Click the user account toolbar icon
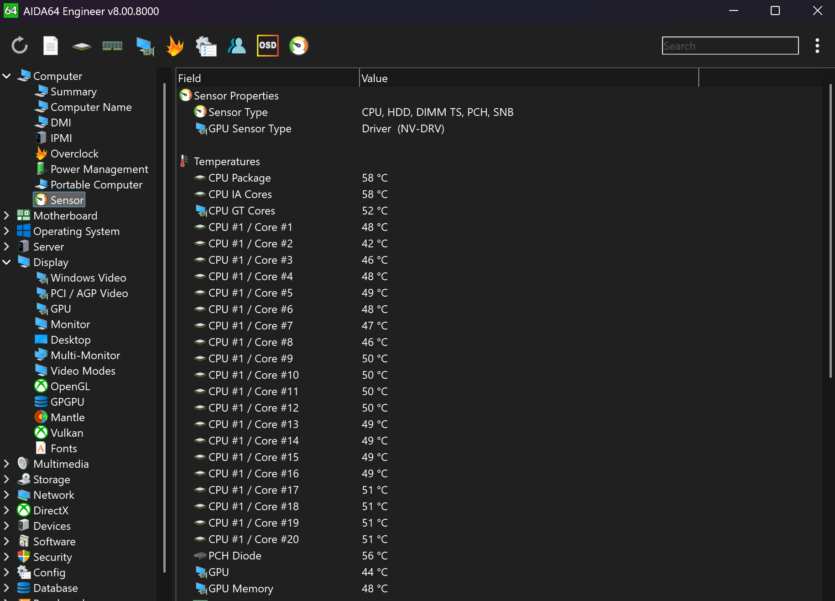Image resolution: width=835 pixels, height=601 pixels. (x=237, y=46)
